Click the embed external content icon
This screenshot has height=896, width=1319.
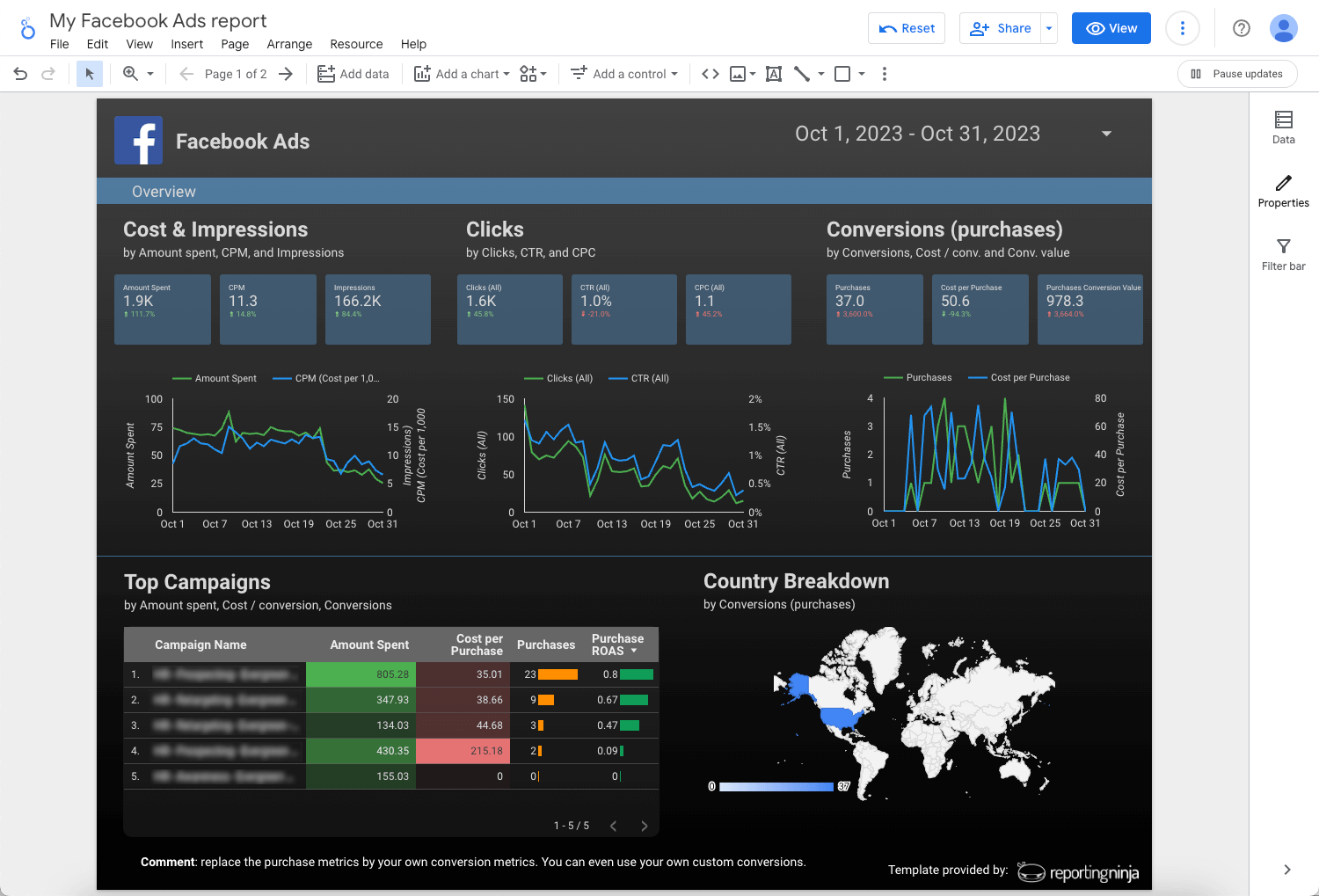click(711, 74)
